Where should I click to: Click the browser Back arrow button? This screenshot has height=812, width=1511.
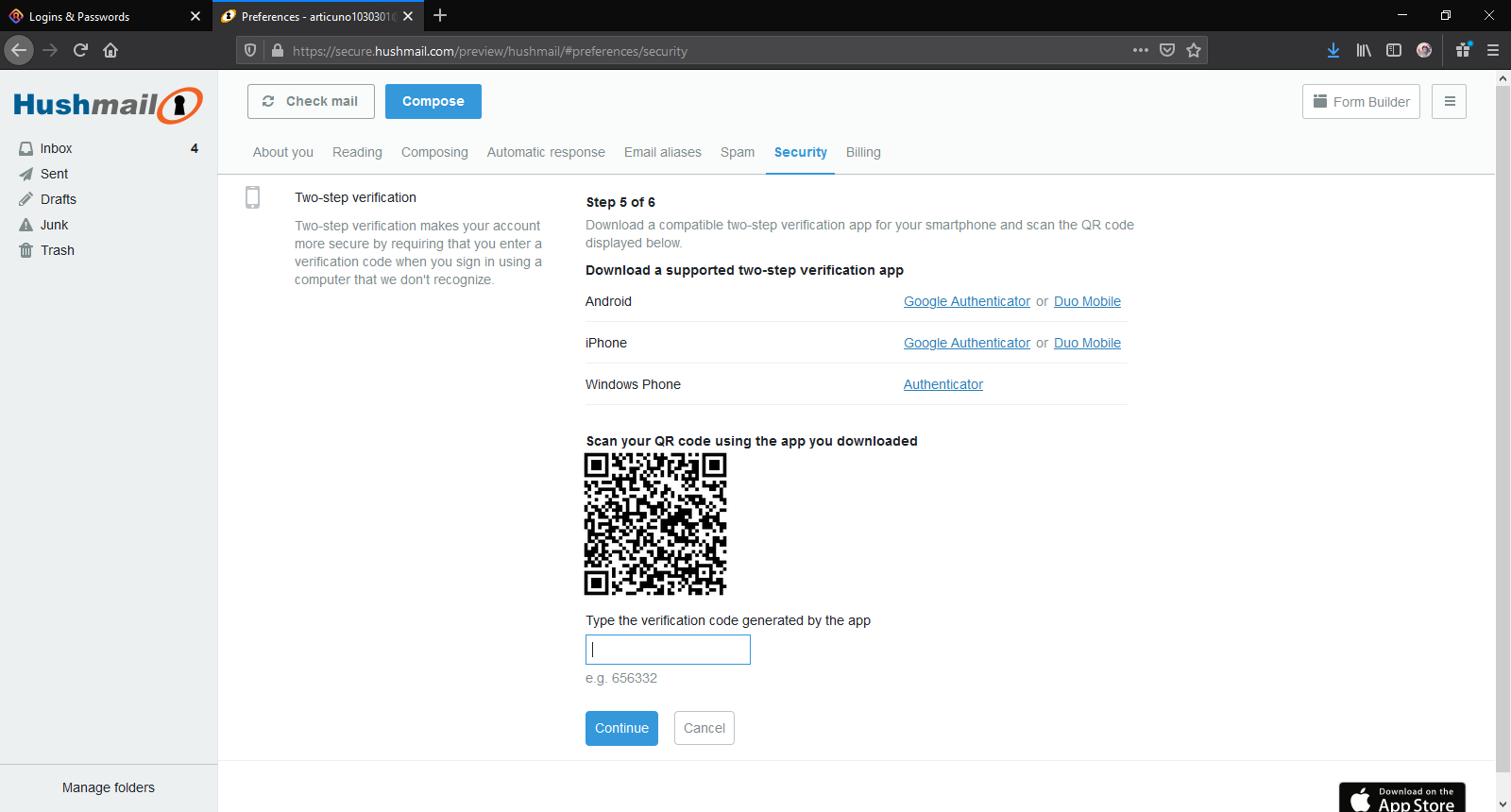19,50
